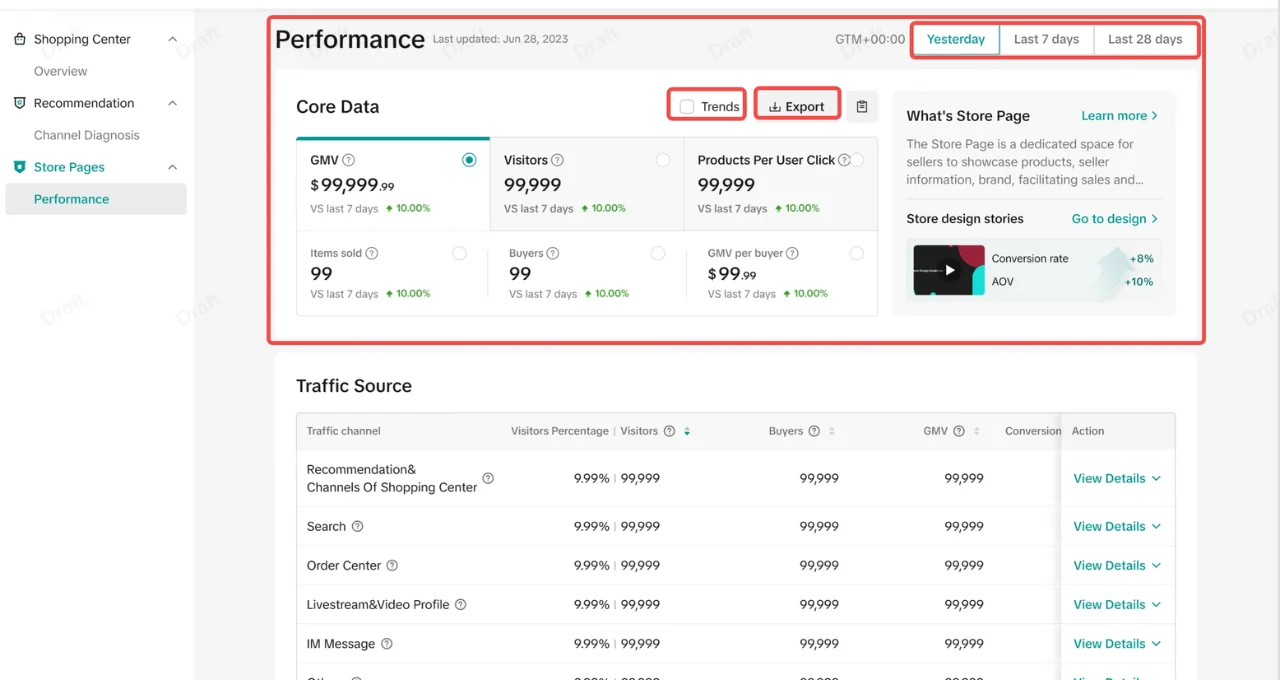Select the GMV per buyer radio button
The height and width of the screenshot is (680, 1280).
pos(856,254)
